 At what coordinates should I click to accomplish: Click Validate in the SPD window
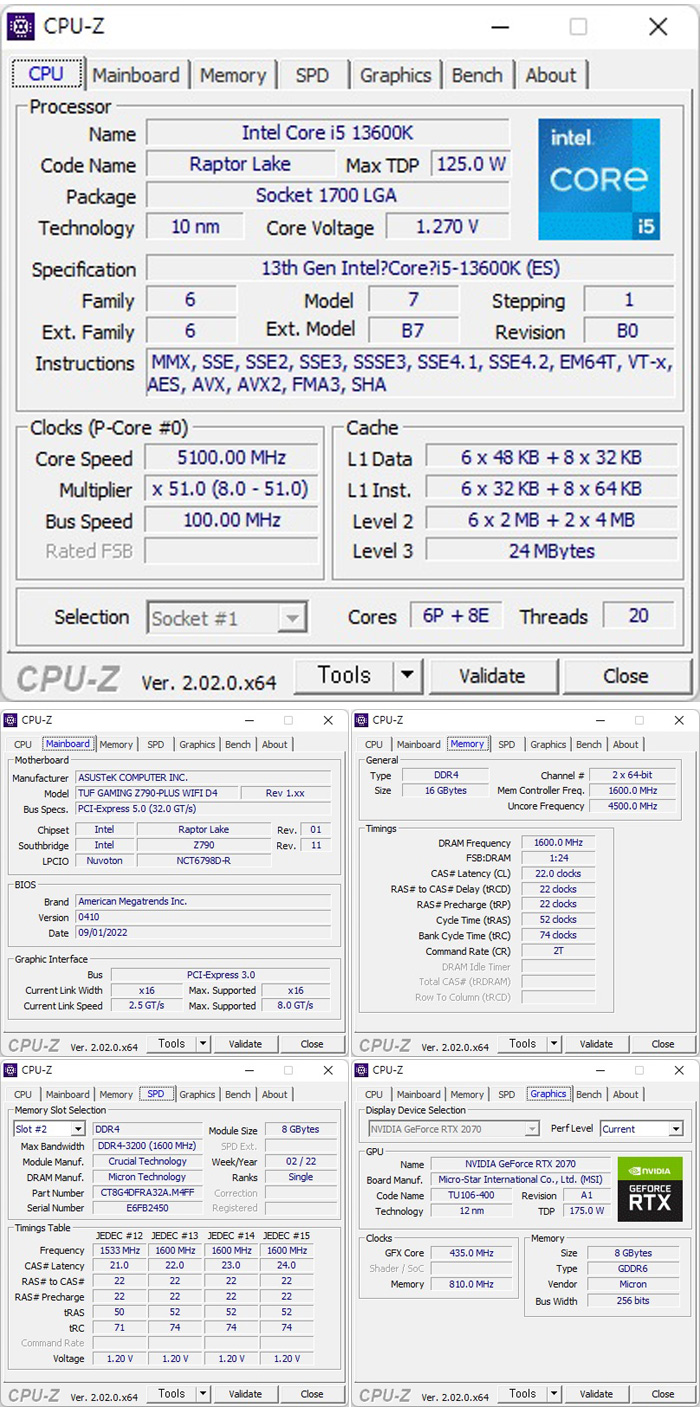pyautogui.click(x=245, y=1394)
